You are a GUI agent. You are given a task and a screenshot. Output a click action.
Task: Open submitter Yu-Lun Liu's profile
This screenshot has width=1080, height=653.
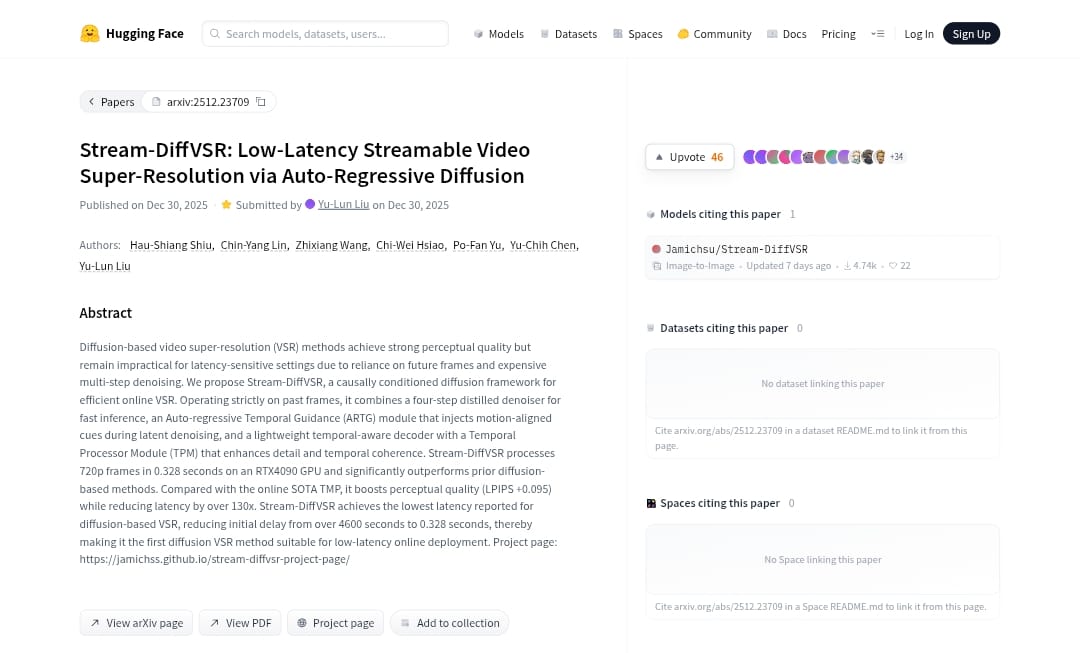tap(343, 205)
